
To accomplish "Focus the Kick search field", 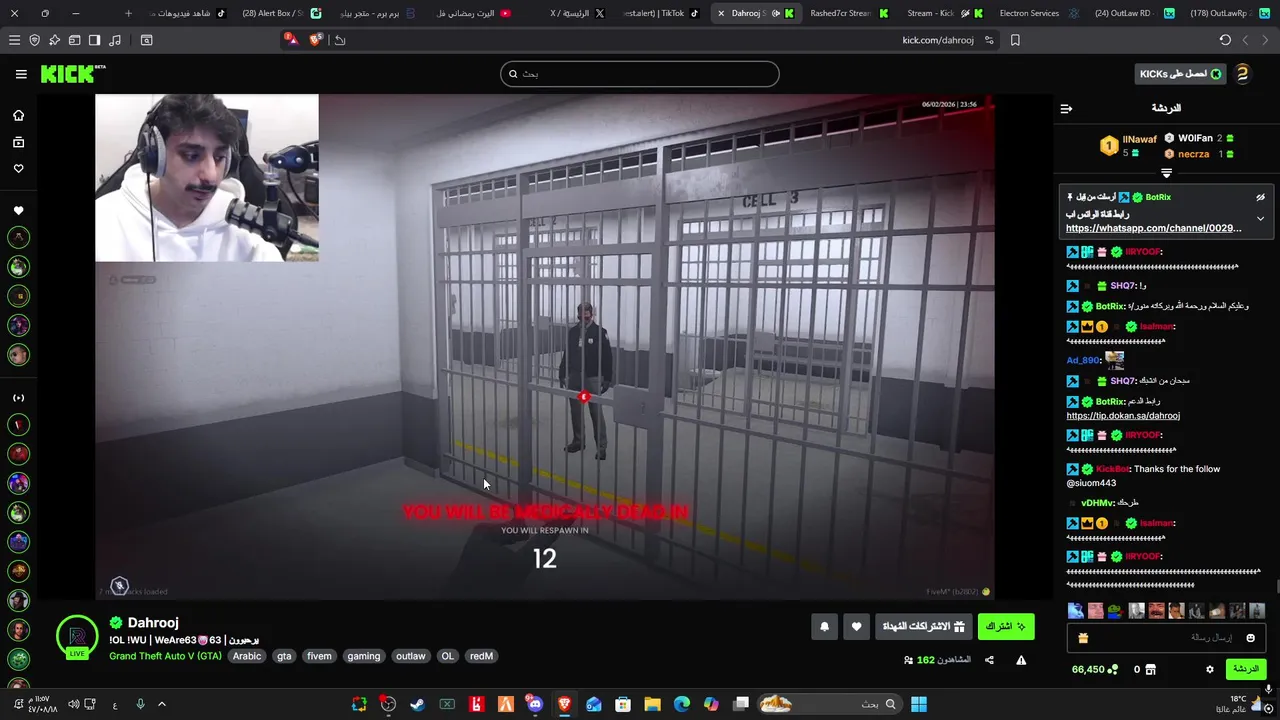I will (x=640, y=74).
